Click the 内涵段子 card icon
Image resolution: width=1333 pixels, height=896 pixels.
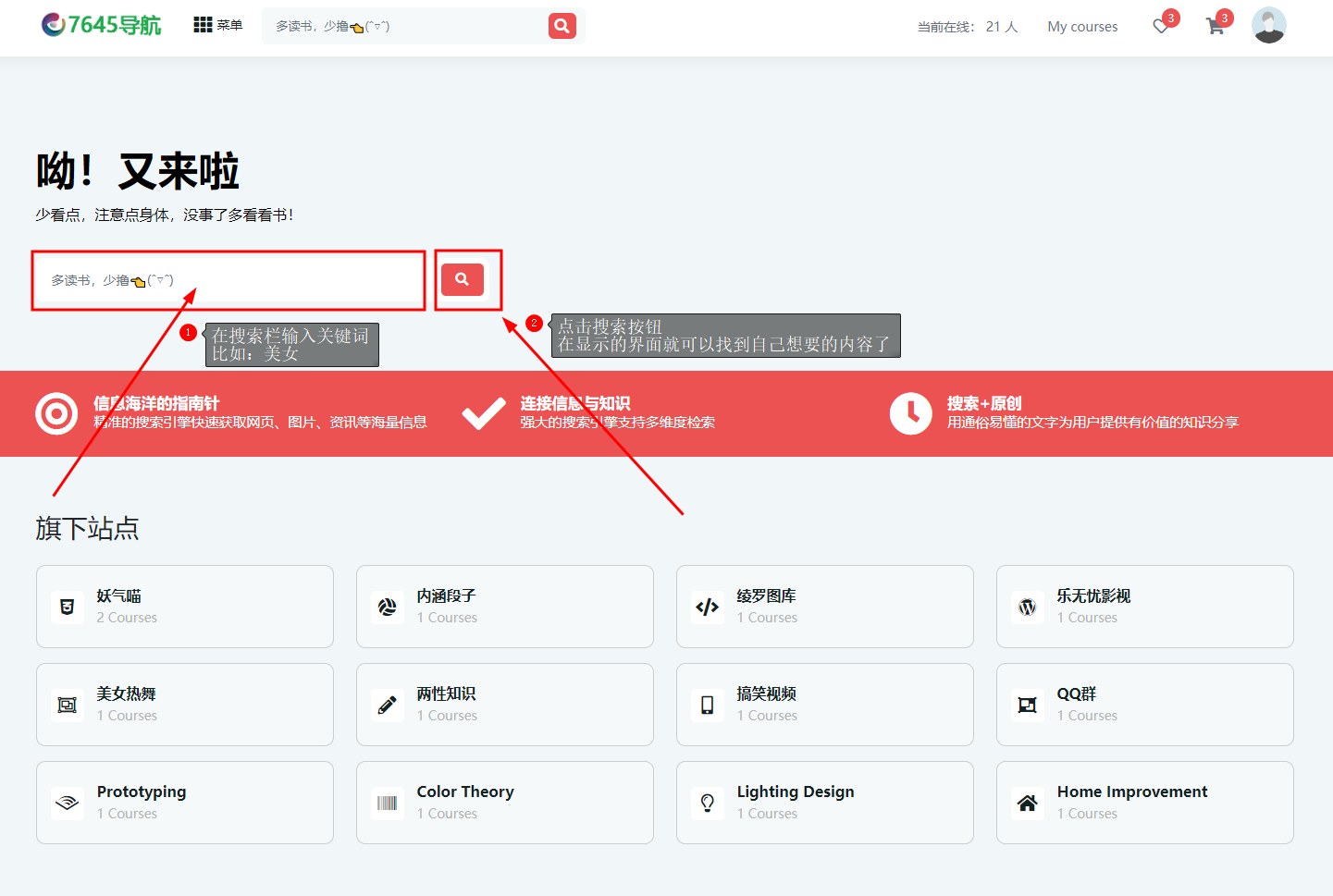(388, 607)
